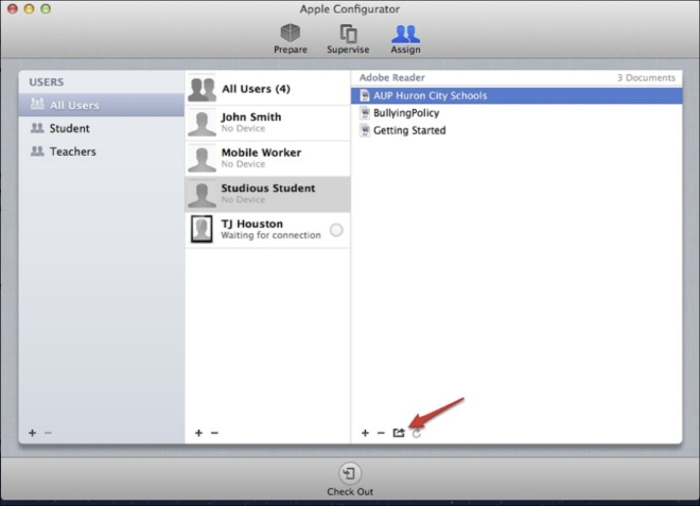Click TJ Houston's photo thumbnail
The width and height of the screenshot is (700, 506).
202,229
